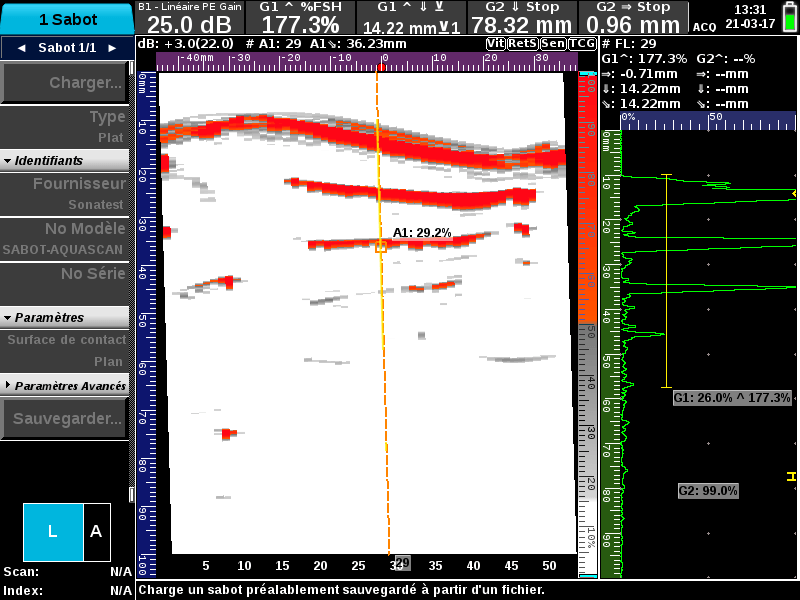Viewport: 800px width, 600px height.
Task: Click the ACQ status indicator
Action: (704, 27)
